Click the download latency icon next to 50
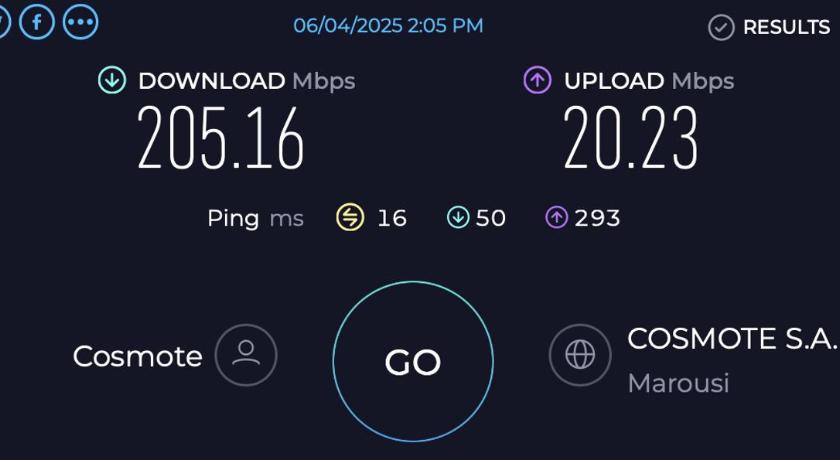 click(458, 218)
